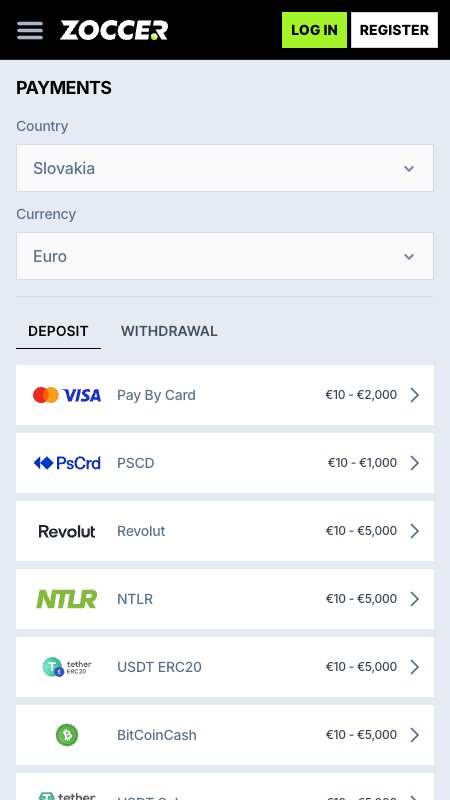450x800 pixels.
Task: Open the BitCoinCash row chevron
Action: tap(415, 735)
